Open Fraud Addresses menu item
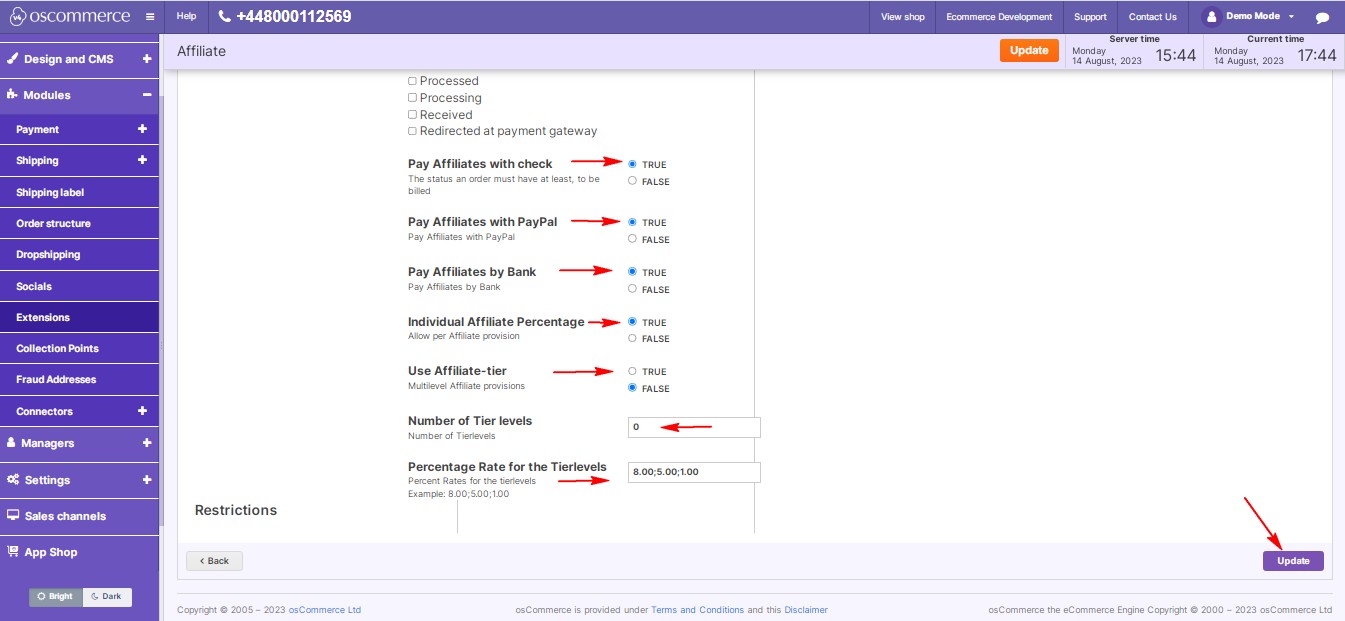 79,379
